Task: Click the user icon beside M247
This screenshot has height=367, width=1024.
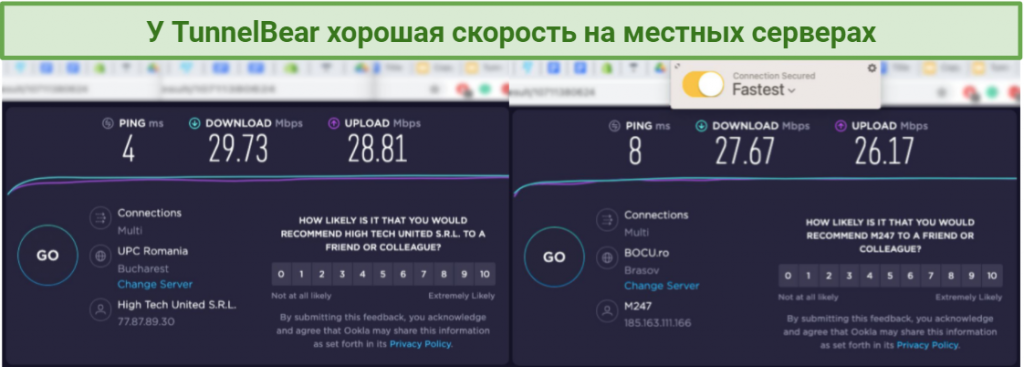Action: (x=607, y=312)
